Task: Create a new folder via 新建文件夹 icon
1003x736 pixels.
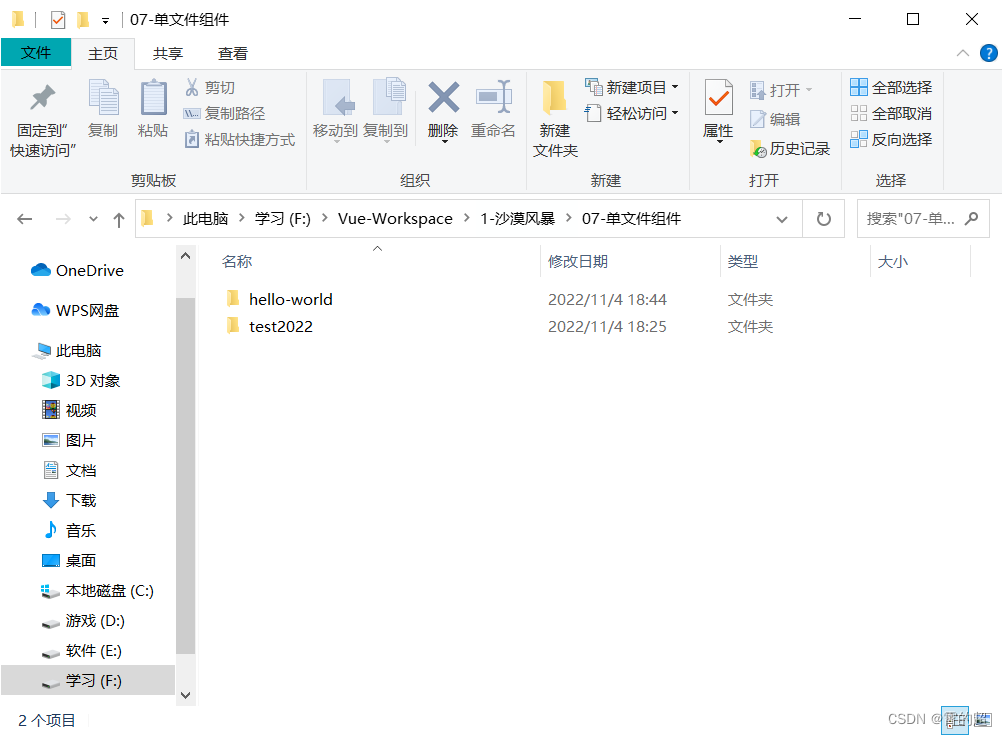Action: [x=555, y=113]
